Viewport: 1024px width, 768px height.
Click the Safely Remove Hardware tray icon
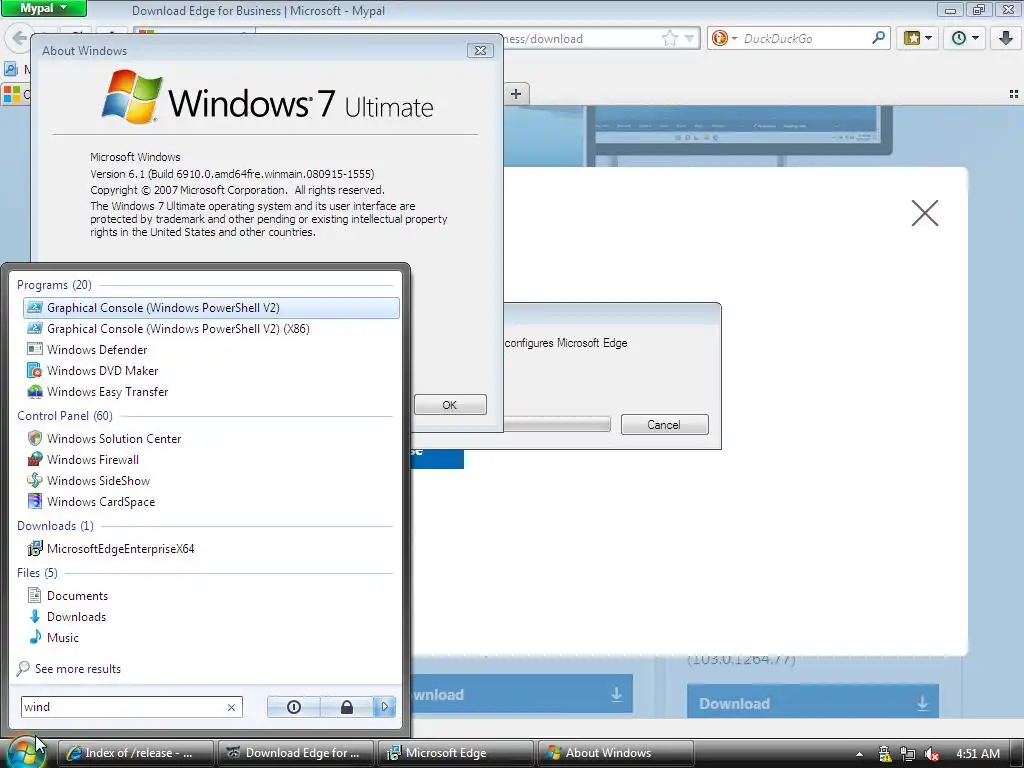pyautogui.click(x=885, y=753)
